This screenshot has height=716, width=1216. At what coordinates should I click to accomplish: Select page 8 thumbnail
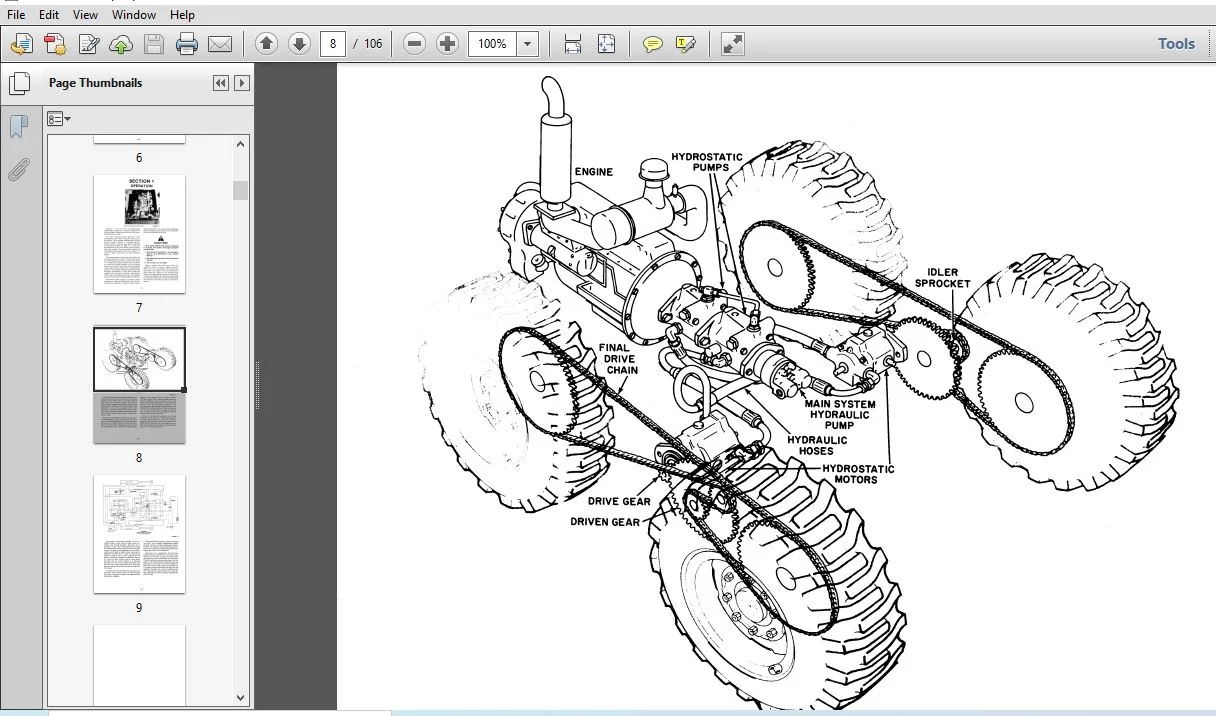coord(139,385)
